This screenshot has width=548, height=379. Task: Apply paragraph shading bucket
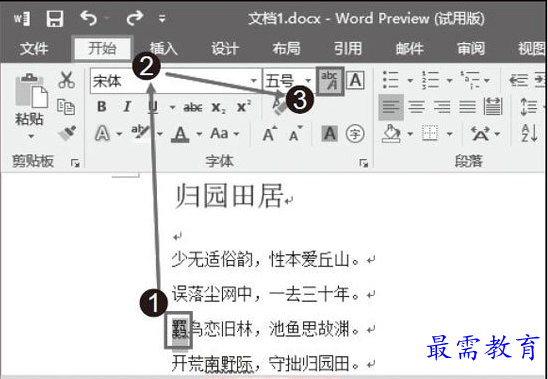[392, 134]
